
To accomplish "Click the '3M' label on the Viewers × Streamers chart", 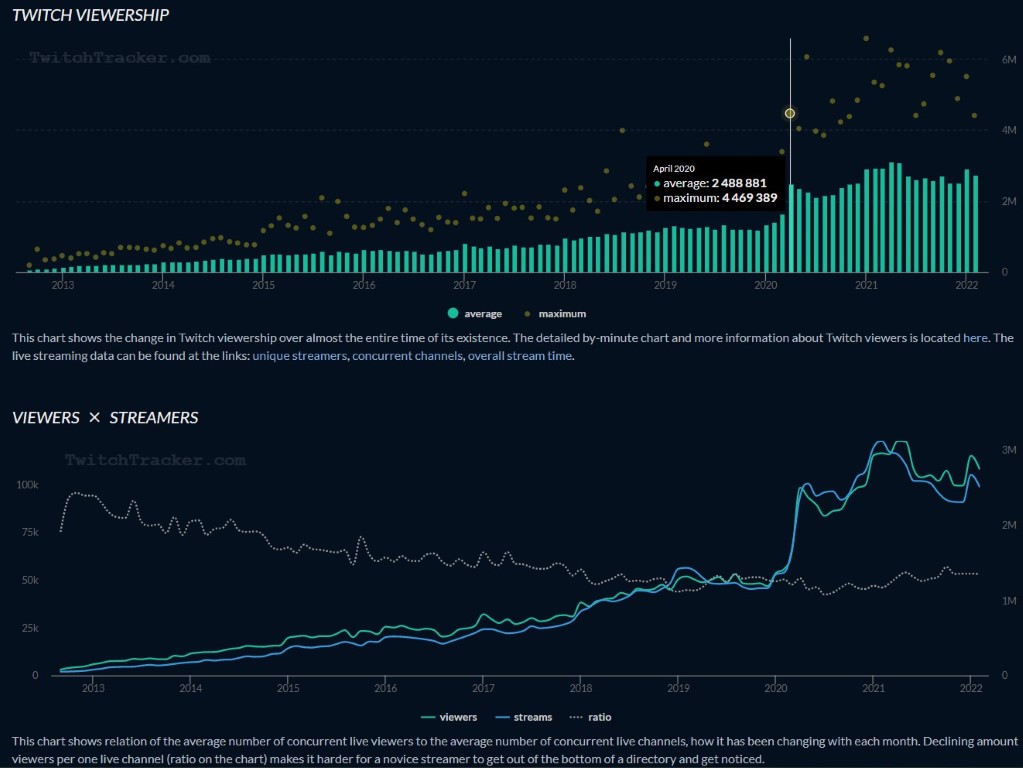I will (x=1009, y=450).
